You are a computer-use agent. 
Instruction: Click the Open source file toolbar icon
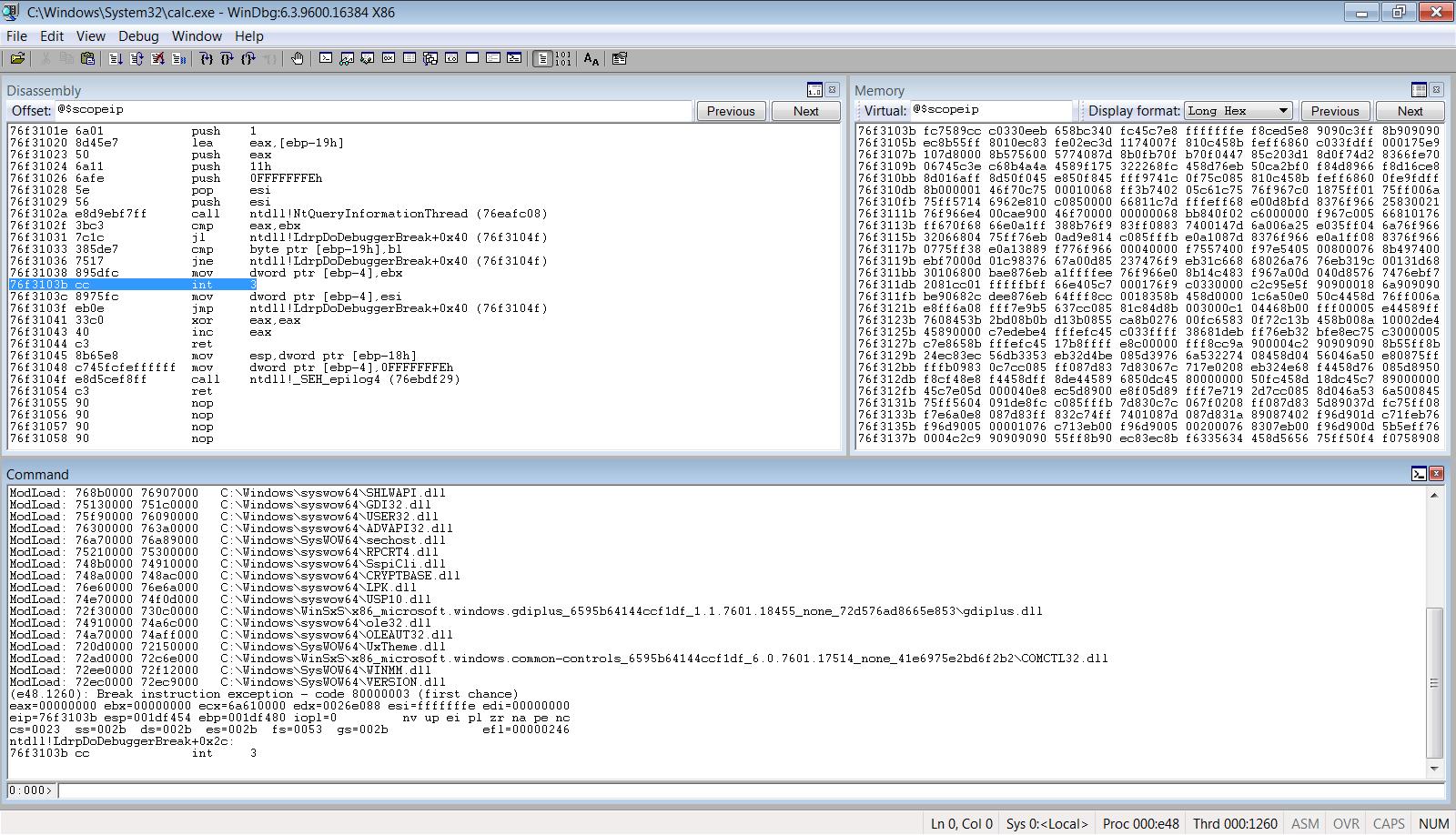pos(17,59)
